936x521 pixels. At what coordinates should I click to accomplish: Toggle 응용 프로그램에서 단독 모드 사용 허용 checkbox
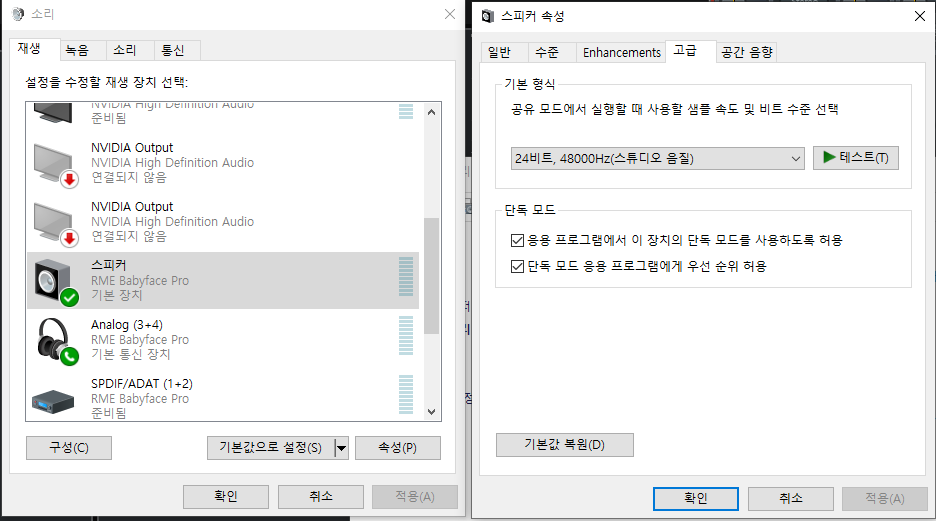[x=518, y=241]
